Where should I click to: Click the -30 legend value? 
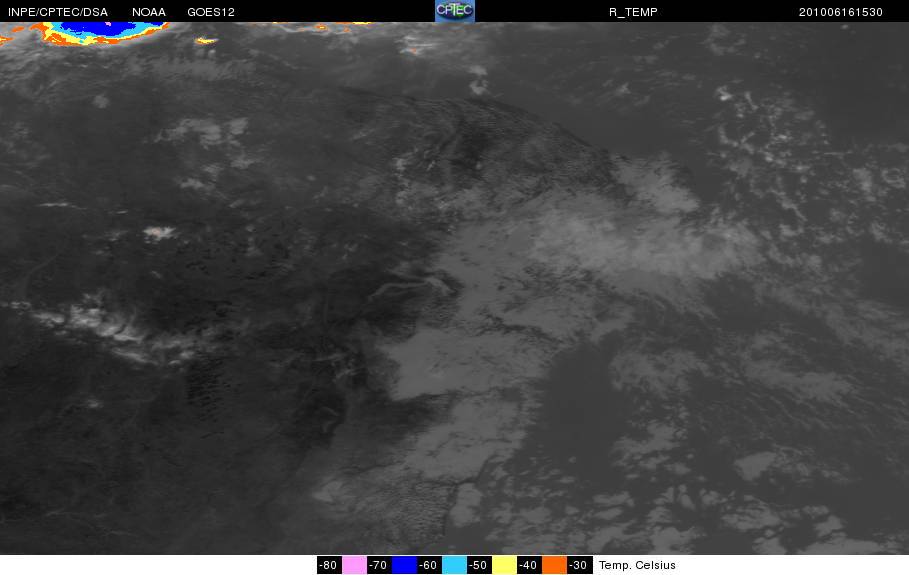pos(579,565)
